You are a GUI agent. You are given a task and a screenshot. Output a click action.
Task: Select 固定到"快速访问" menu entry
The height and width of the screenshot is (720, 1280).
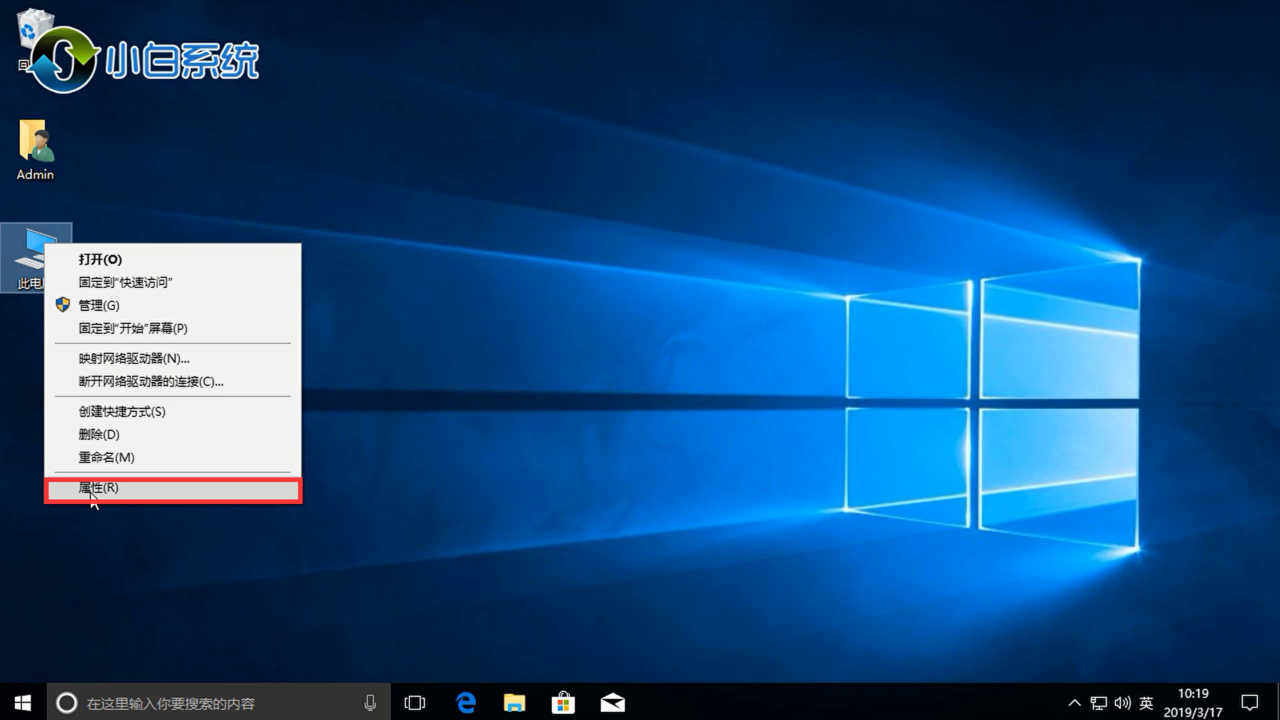(172, 282)
